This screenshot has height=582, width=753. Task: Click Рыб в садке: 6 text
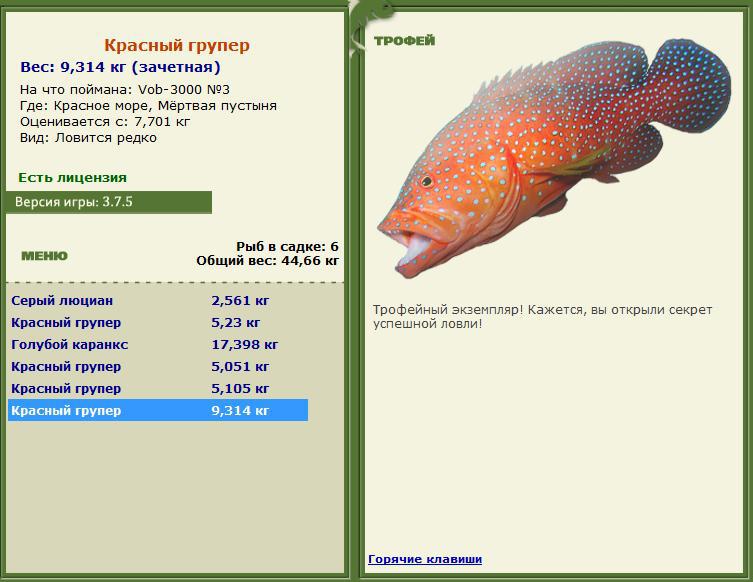pos(287,247)
